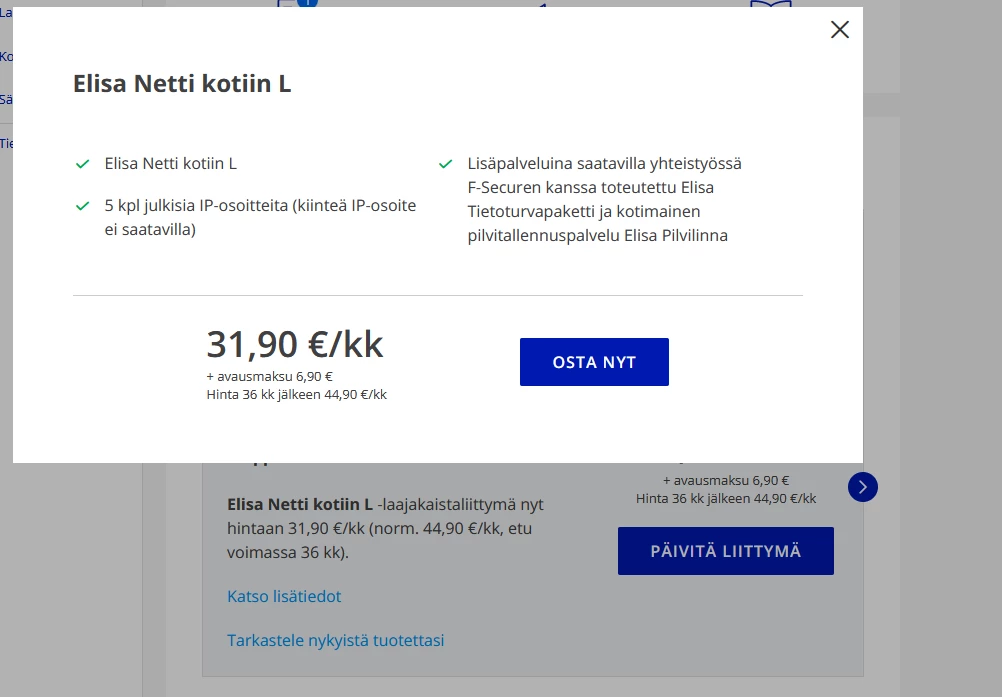Select the bold Elisa Netti kotiin L offer text
1002x697 pixels.
pos(300,504)
